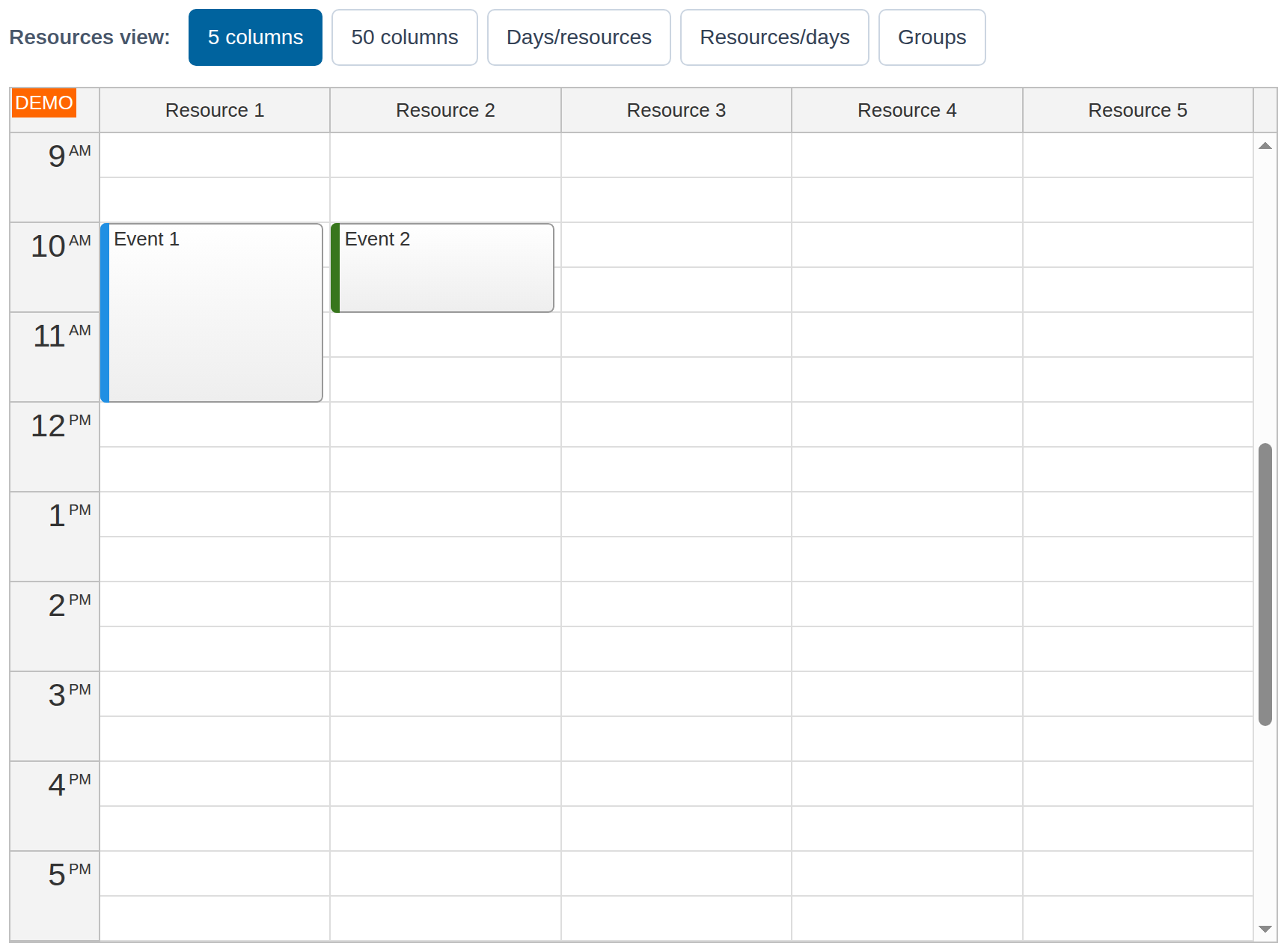This screenshot has height=952, width=1287.
Task: Open Event 1 in the calendar
Action: coord(212,313)
